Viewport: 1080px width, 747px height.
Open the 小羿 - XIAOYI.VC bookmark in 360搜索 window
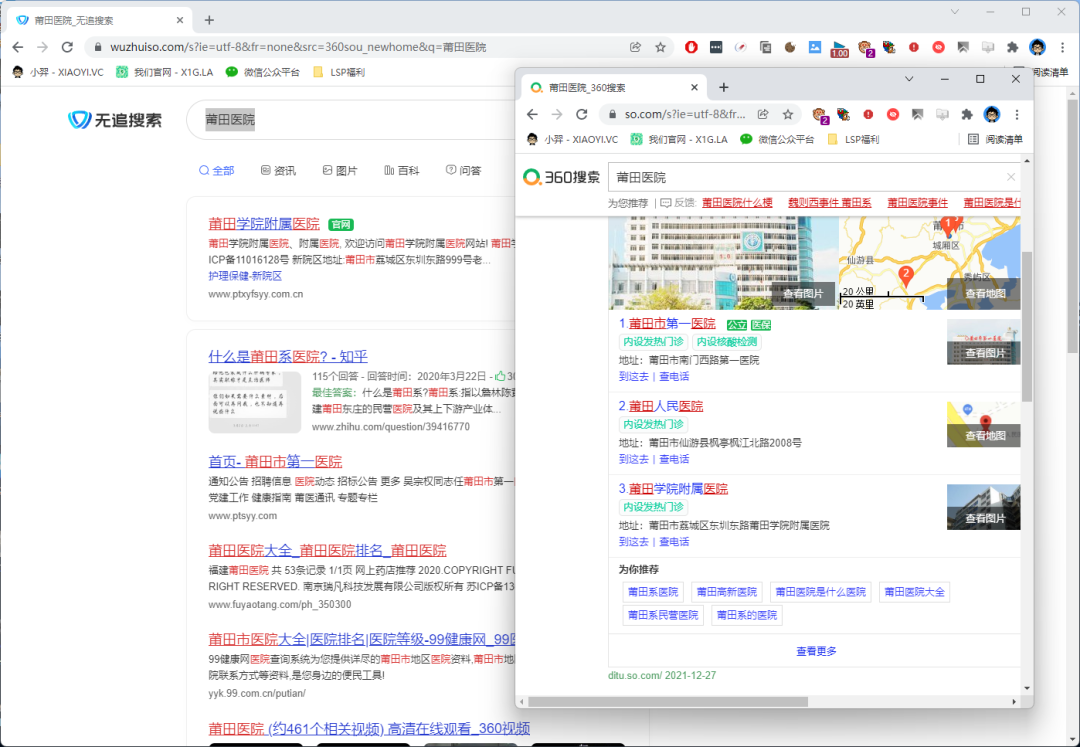pos(572,139)
